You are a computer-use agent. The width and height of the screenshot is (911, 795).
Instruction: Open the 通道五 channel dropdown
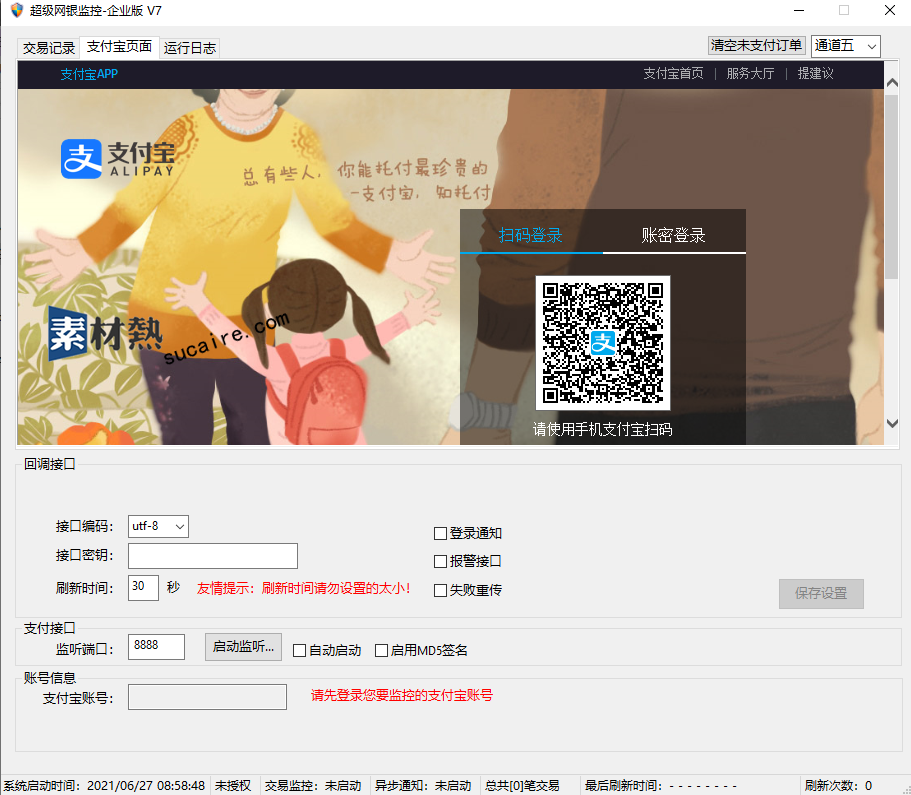pyautogui.click(x=845, y=46)
